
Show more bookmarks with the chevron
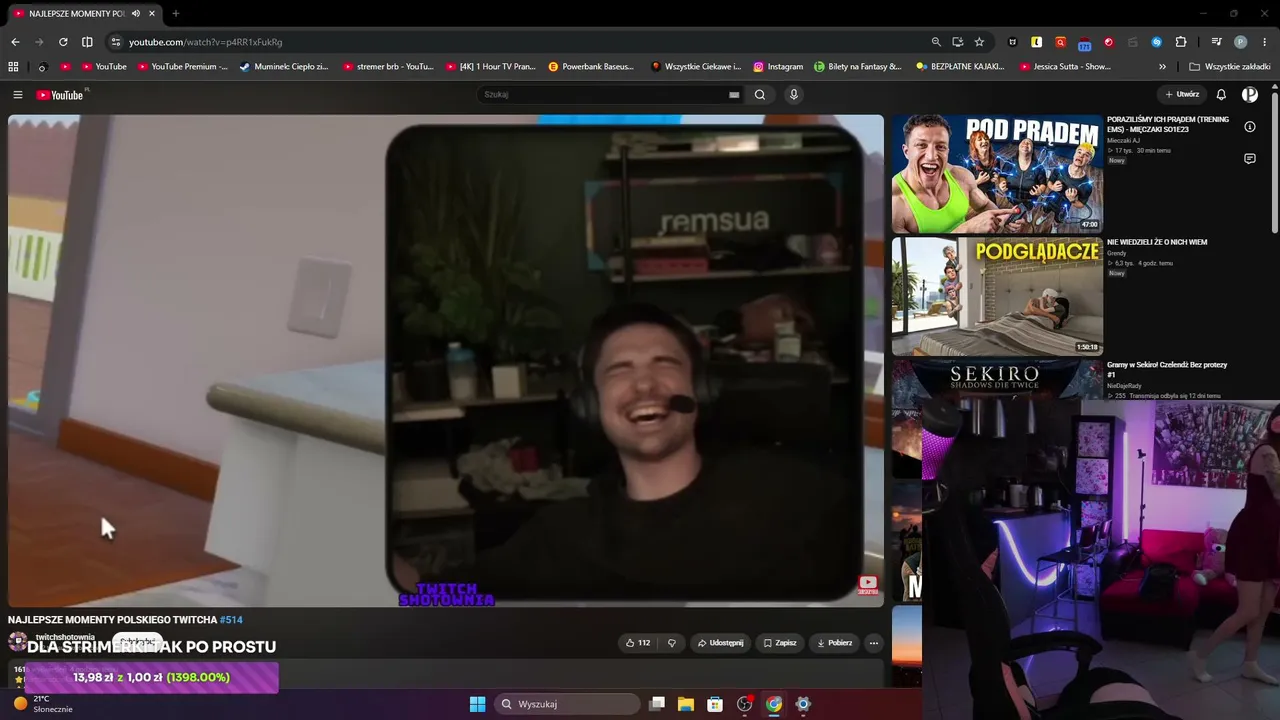tap(1162, 67)
